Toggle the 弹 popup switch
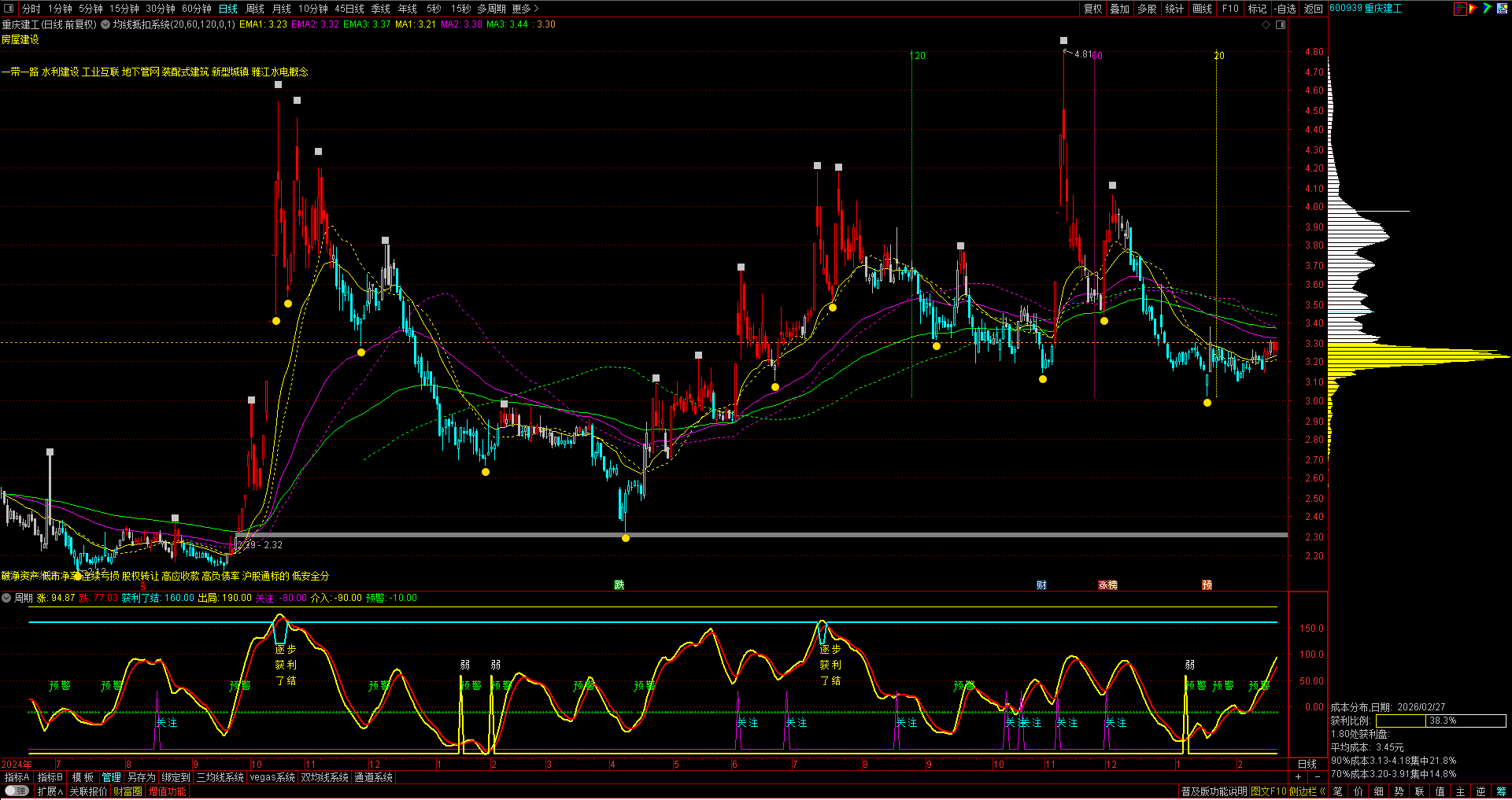Screen dimensions: 1512x800 (x=17, y=791)
